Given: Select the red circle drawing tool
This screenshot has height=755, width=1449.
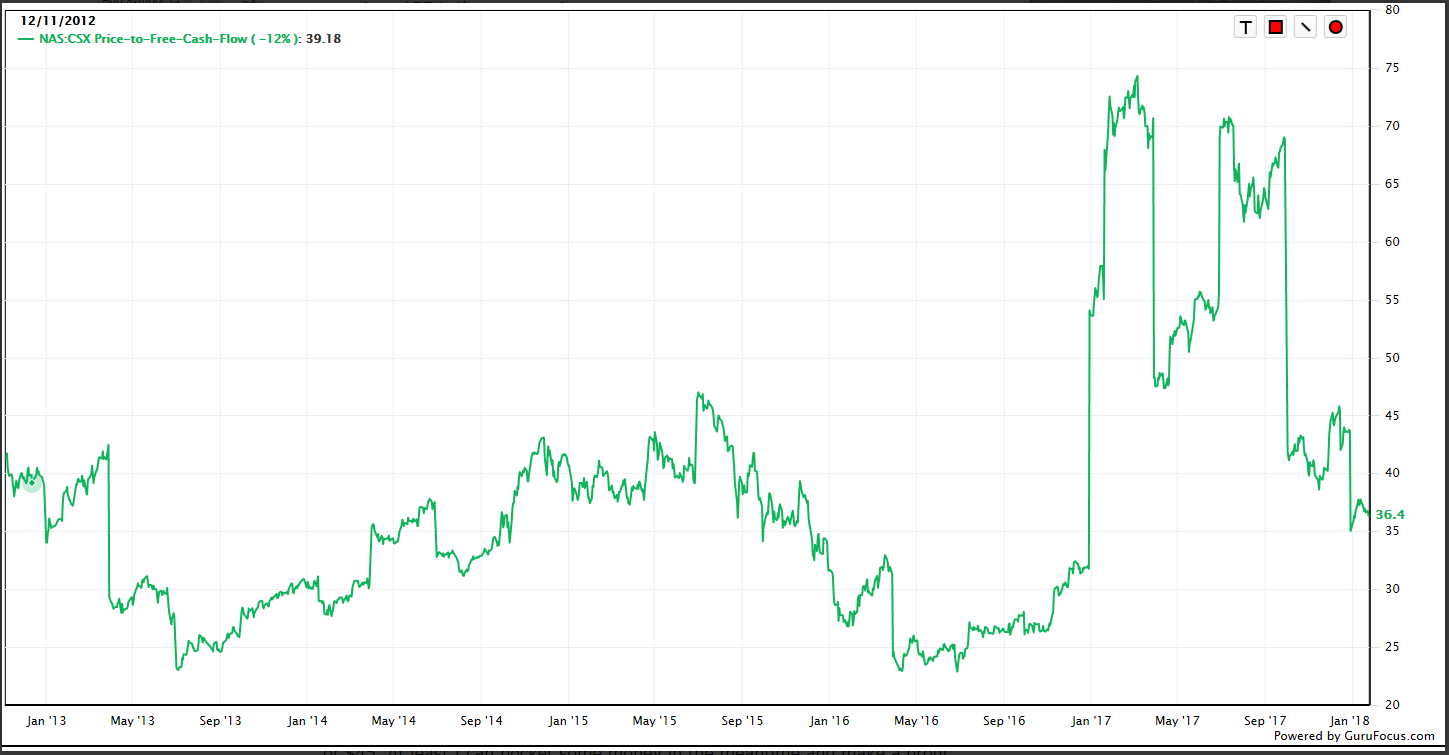Looking at the screenshot, I should tap(1335, 27).
